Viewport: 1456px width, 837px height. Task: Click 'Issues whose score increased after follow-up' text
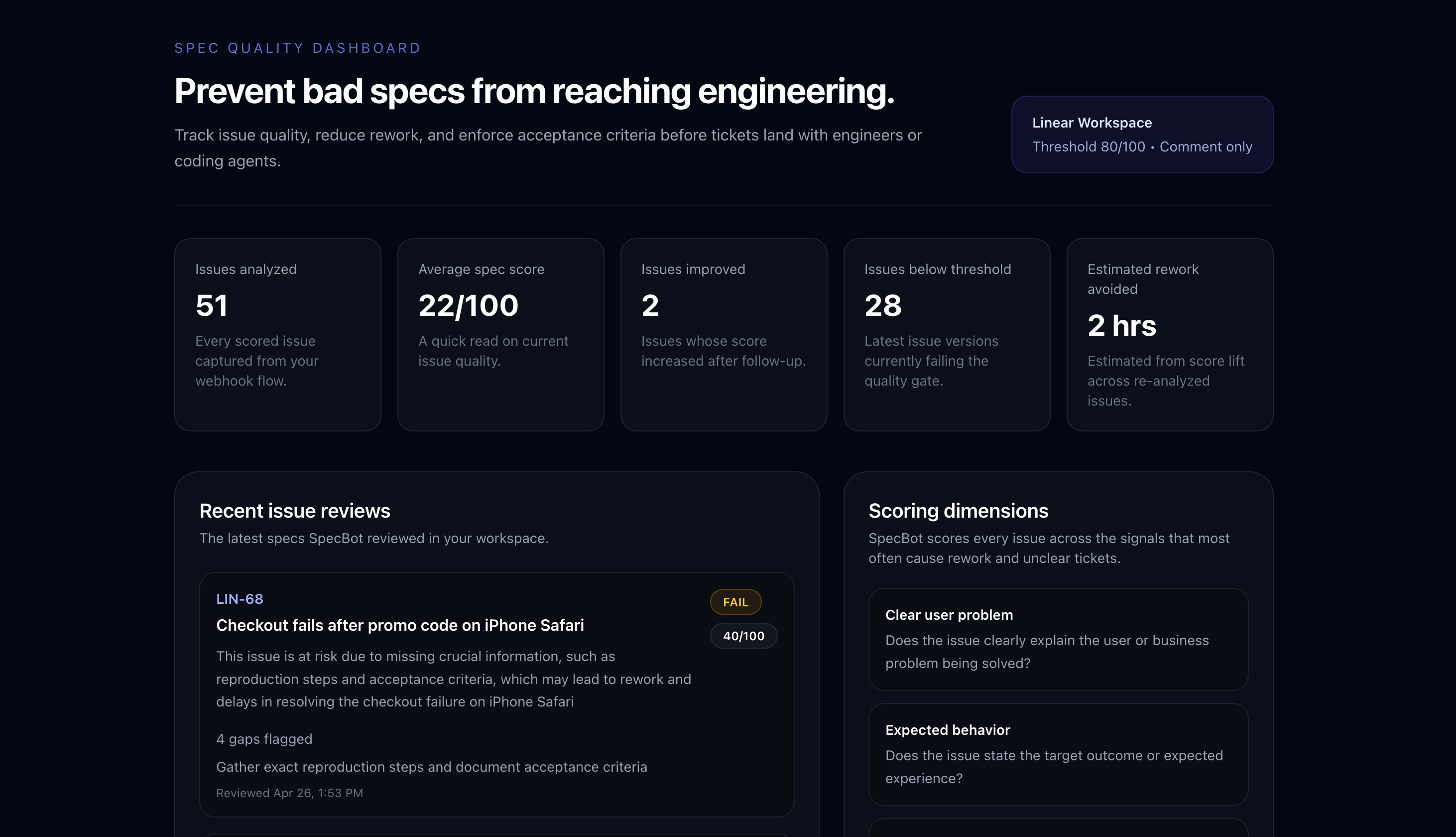point(723,351)
